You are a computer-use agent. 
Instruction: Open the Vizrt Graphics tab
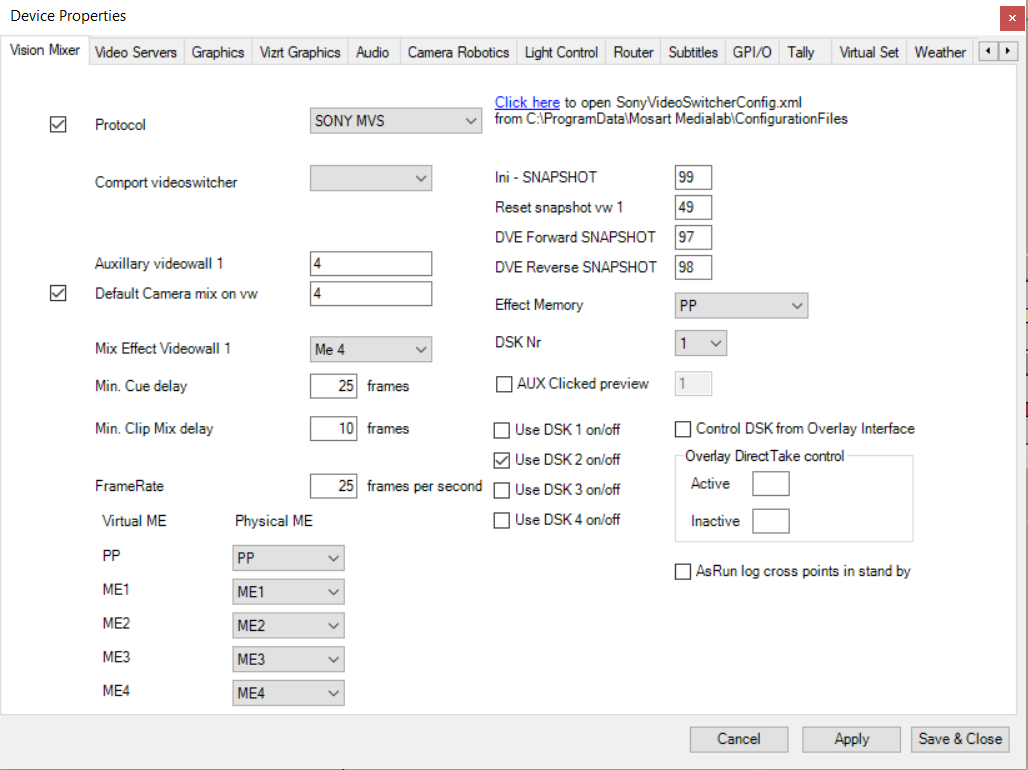[x=300, y=52]
